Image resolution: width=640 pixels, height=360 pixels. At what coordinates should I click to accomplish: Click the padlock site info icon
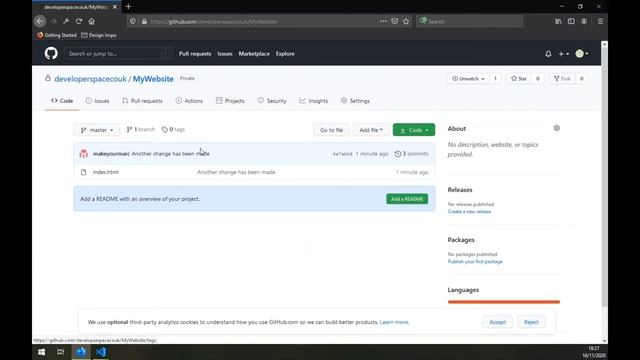(x=144, y=21)
